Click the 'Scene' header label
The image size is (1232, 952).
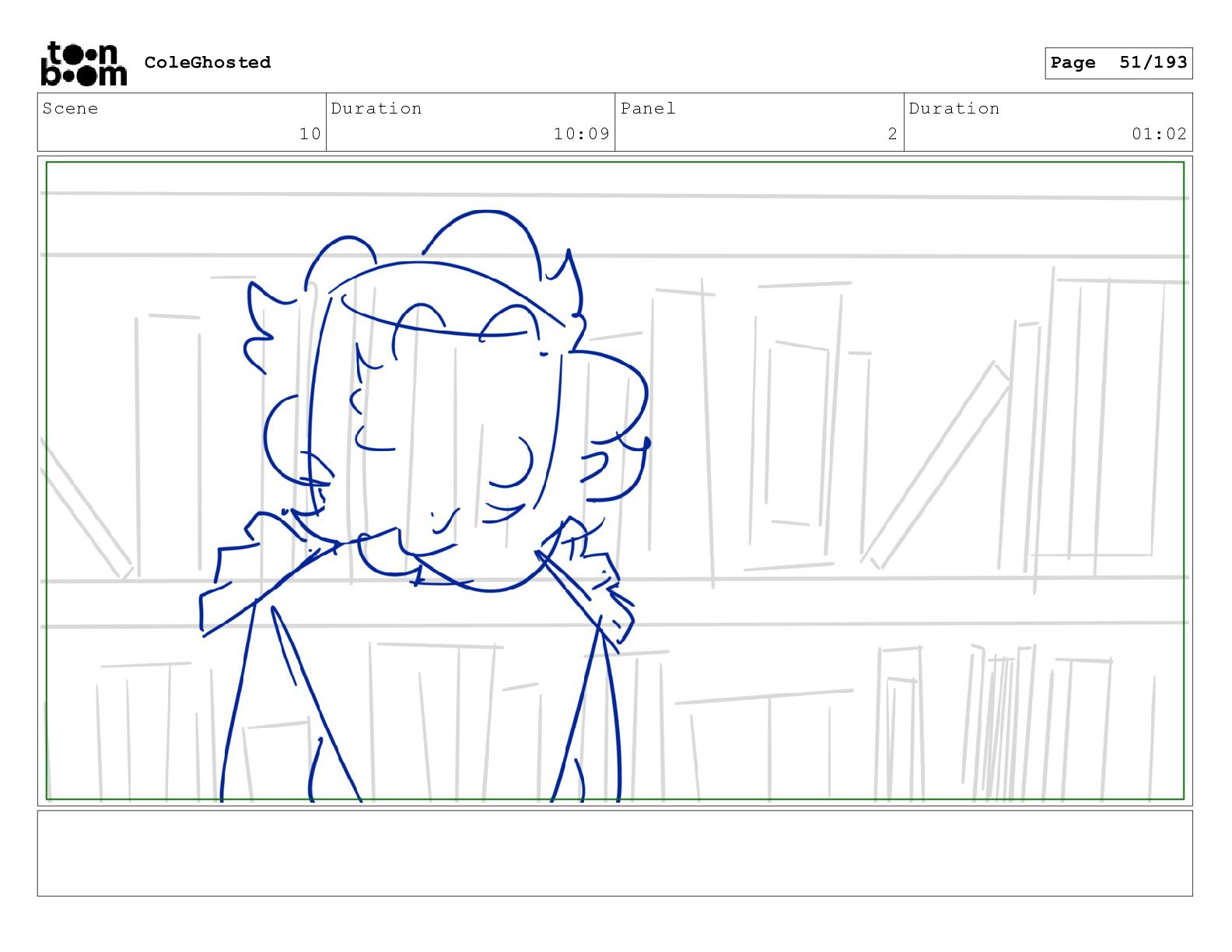pos(70,108)
